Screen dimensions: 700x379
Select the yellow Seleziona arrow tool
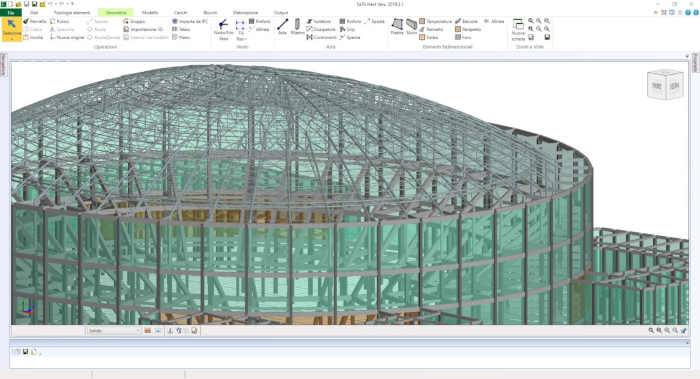[x=12, y=27]
